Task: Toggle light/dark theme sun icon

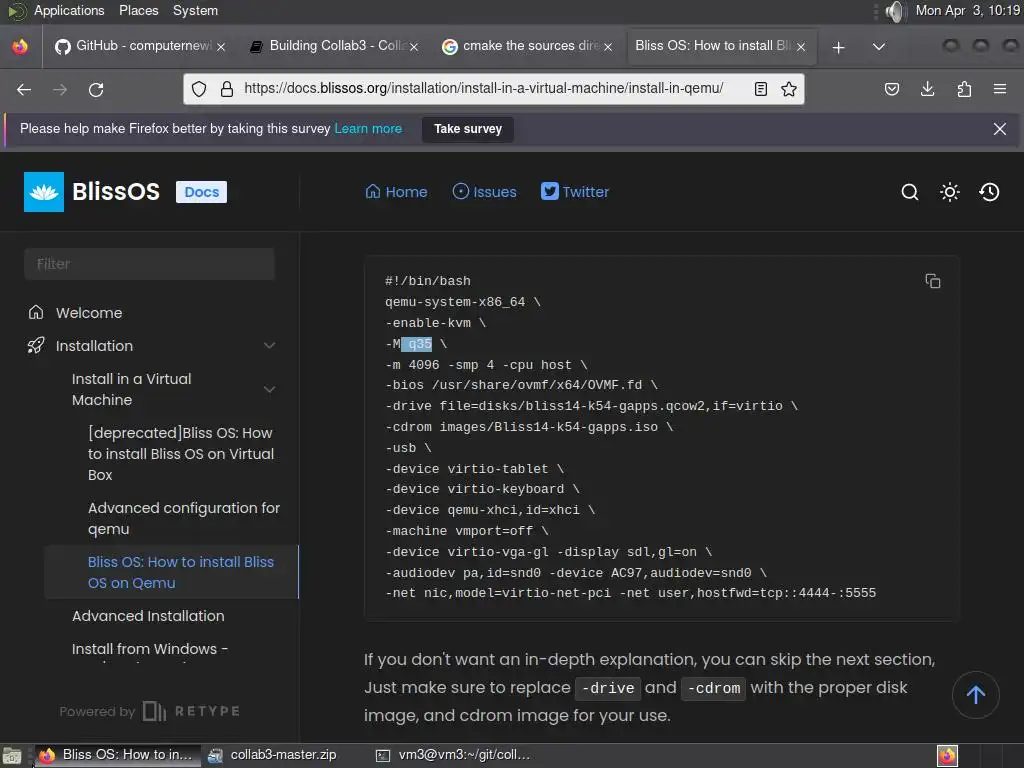Action: point(950,192)
